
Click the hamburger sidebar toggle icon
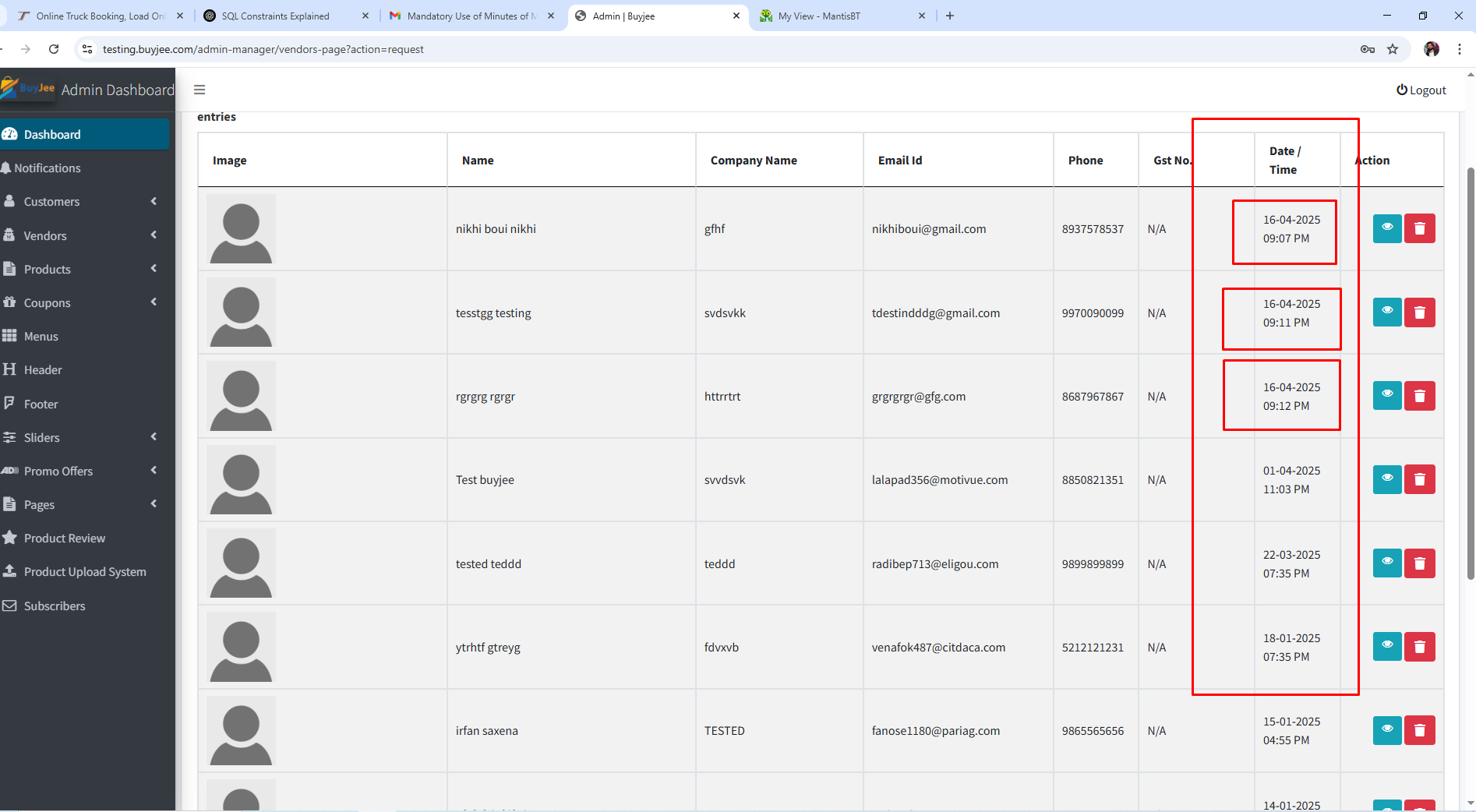[200, 90]
